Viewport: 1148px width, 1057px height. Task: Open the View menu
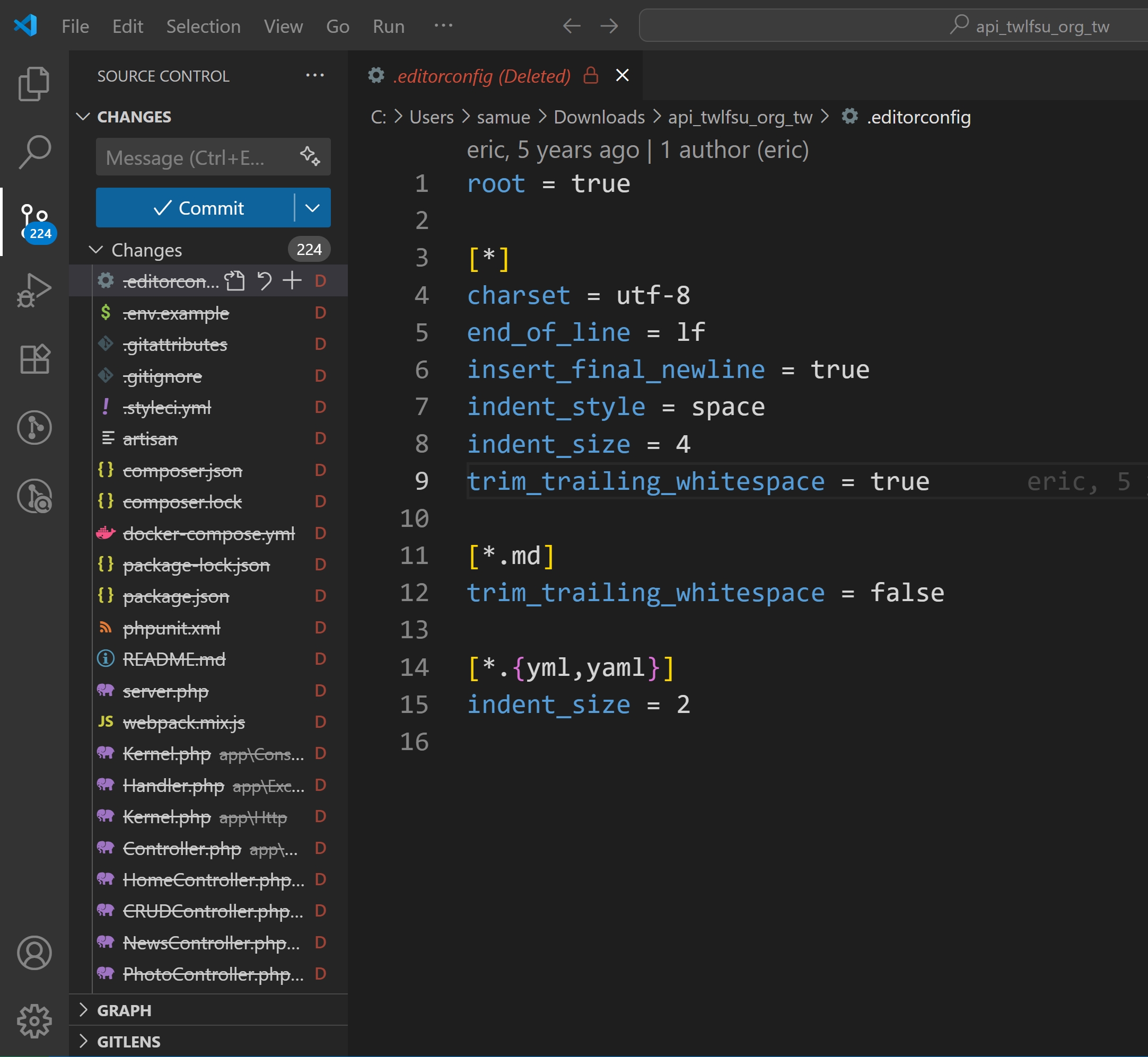283,27
